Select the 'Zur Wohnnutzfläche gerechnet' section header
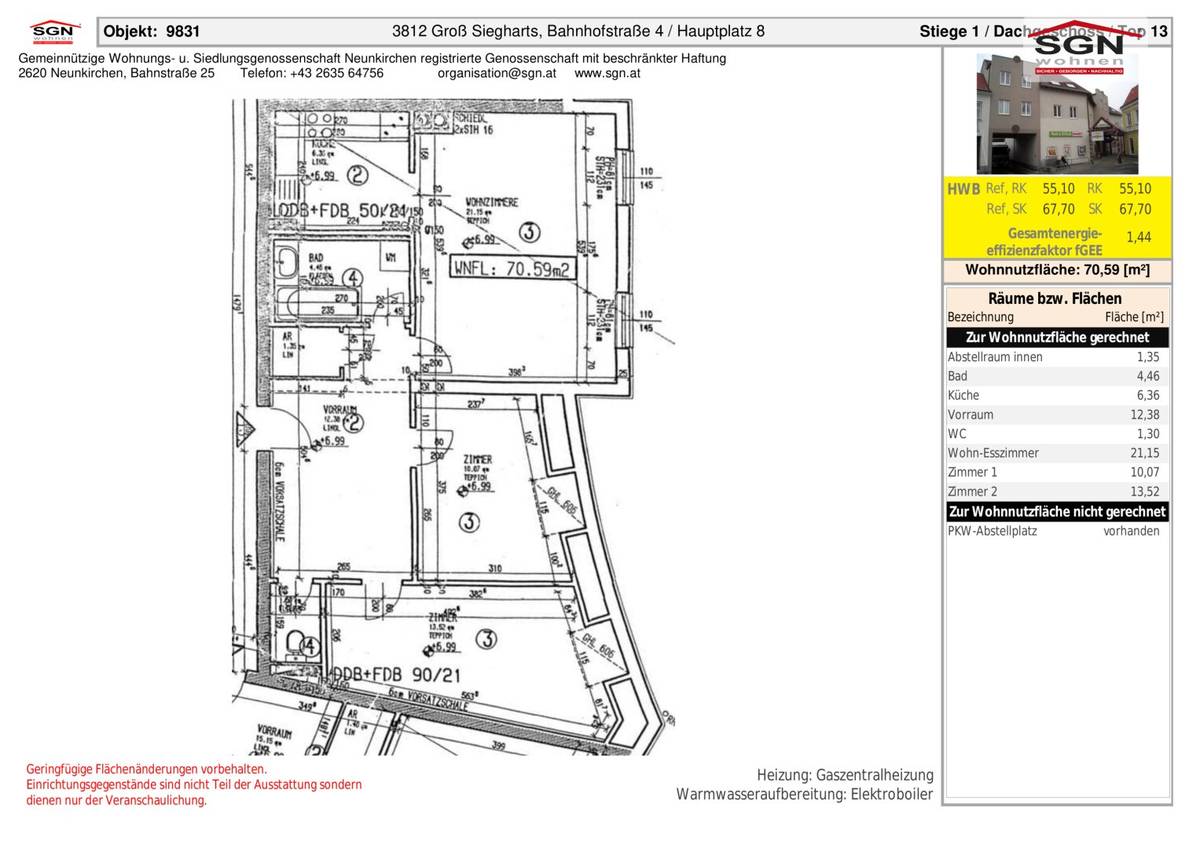This screenshot has width=1200, height=848. coord(1056,337)
